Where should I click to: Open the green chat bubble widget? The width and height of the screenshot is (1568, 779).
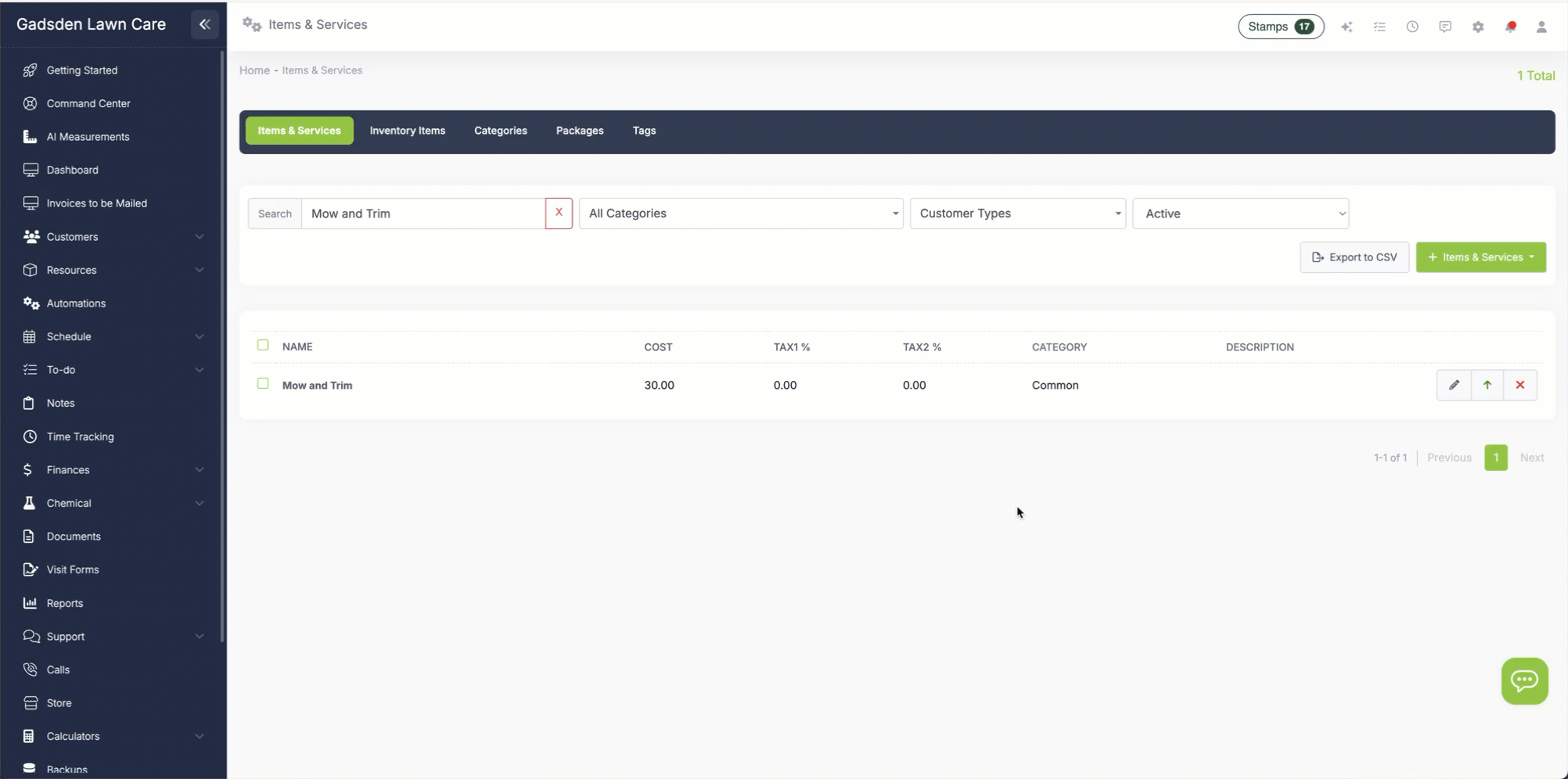(x=1524, y=680)
